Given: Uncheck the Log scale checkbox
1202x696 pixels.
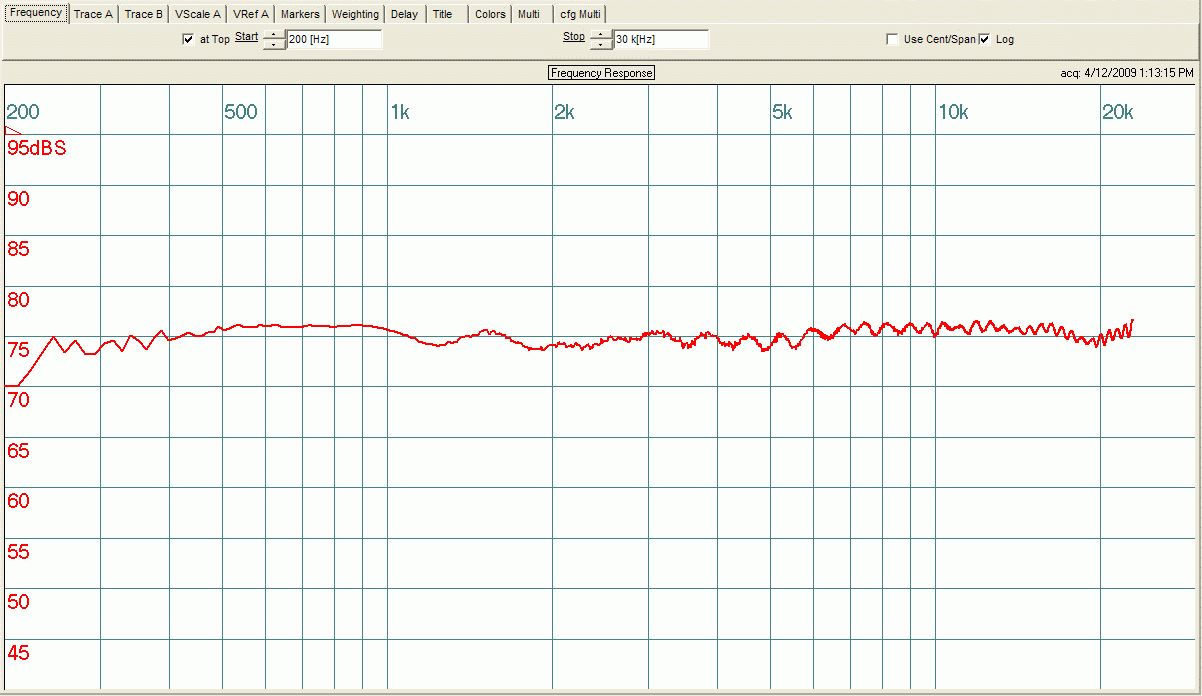Looking at the screenshot, I should tap(985, 40).
